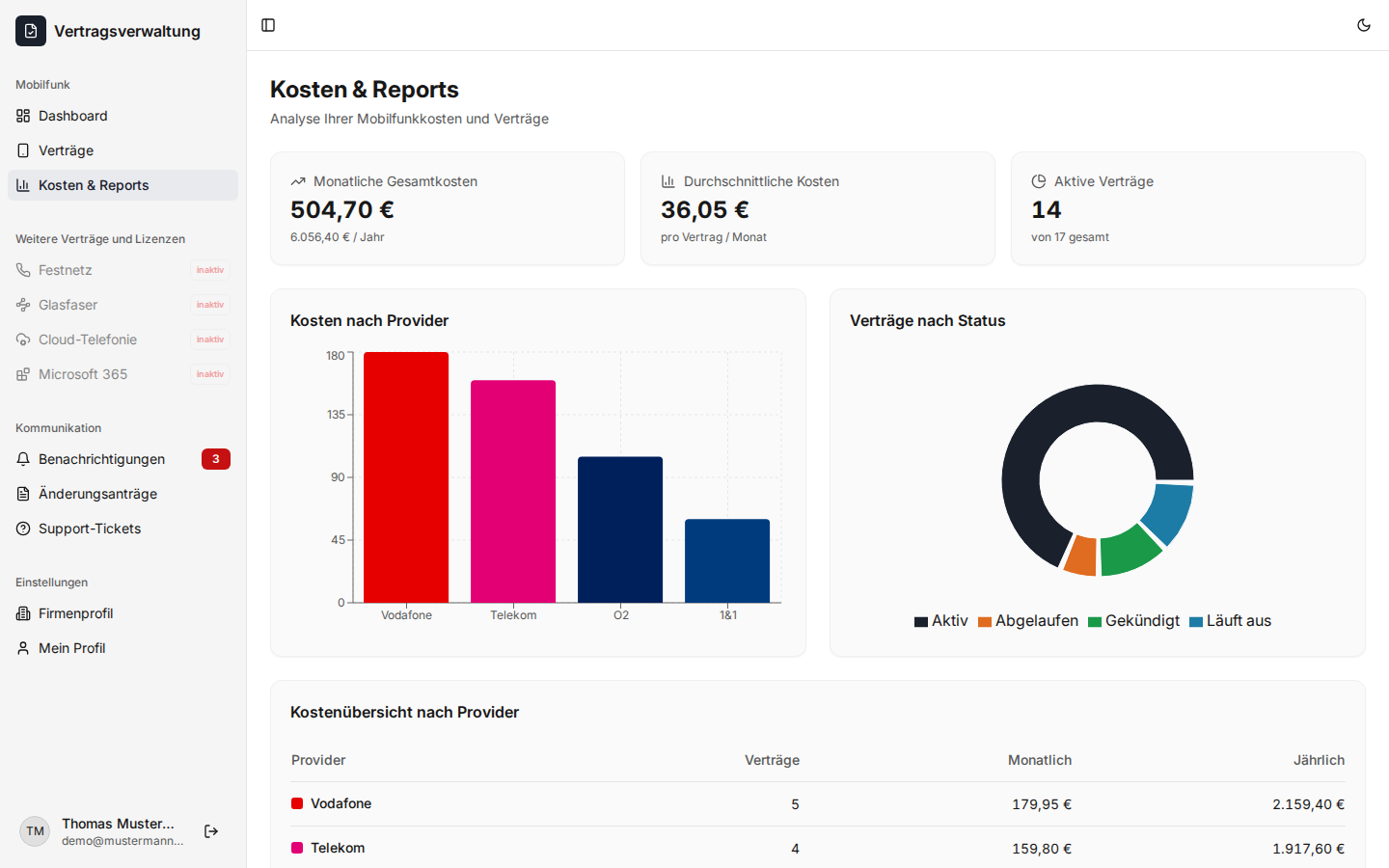Viewport: 1389px width, 868px height.
Task: Click the Thomas Muster... user name
Action: point(118,824)
